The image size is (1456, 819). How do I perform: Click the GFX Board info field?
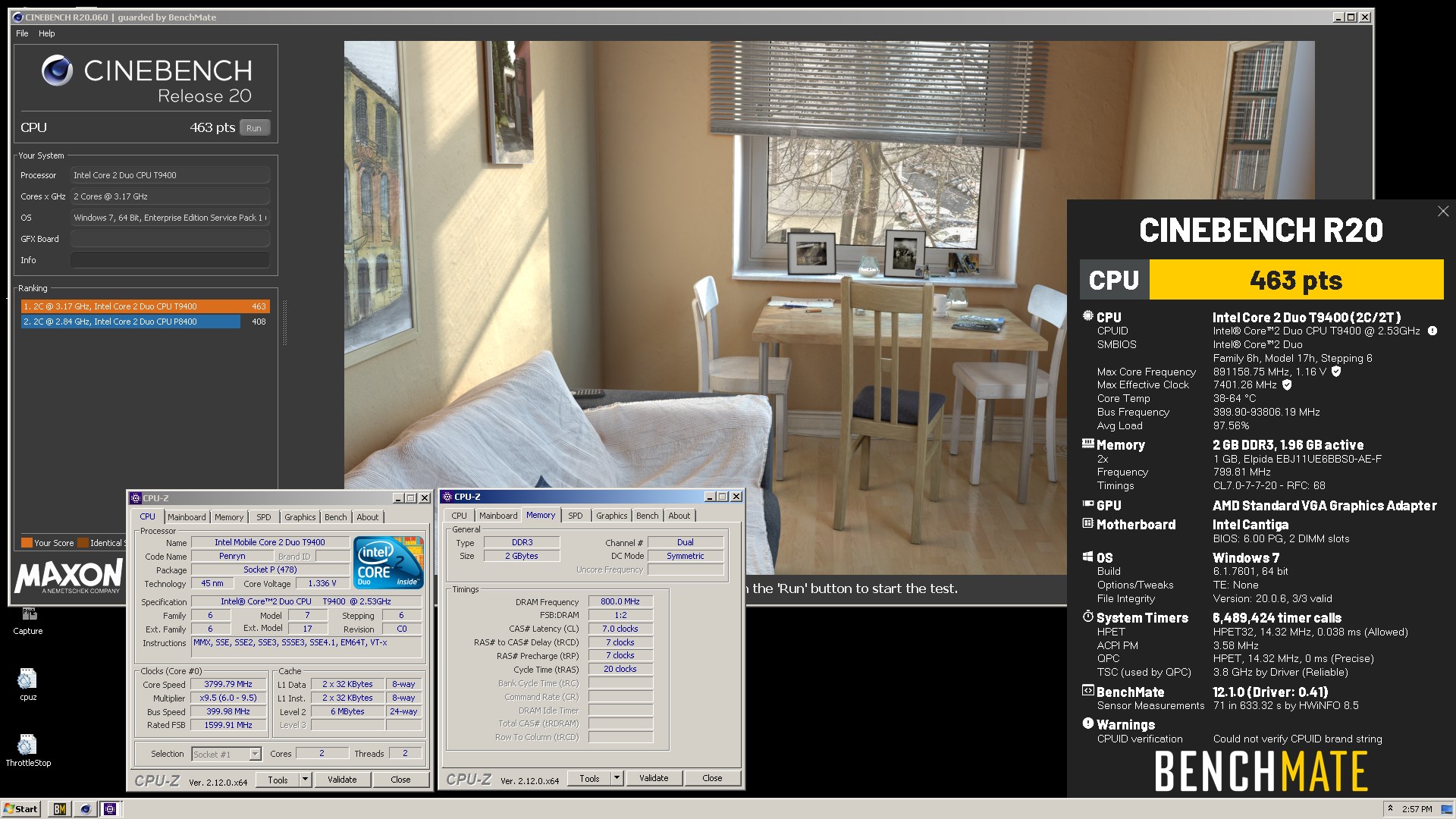pos(170,239)
